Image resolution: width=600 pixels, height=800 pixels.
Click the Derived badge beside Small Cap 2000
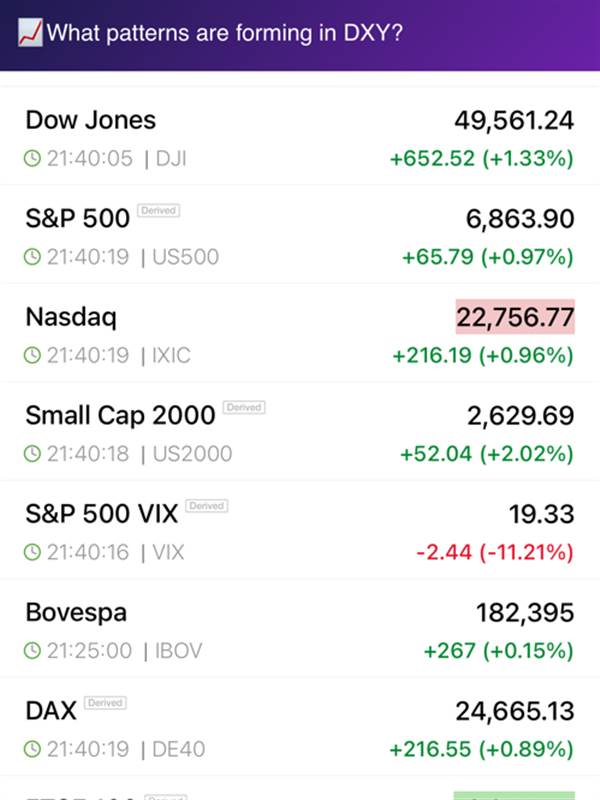pos(244,407)
